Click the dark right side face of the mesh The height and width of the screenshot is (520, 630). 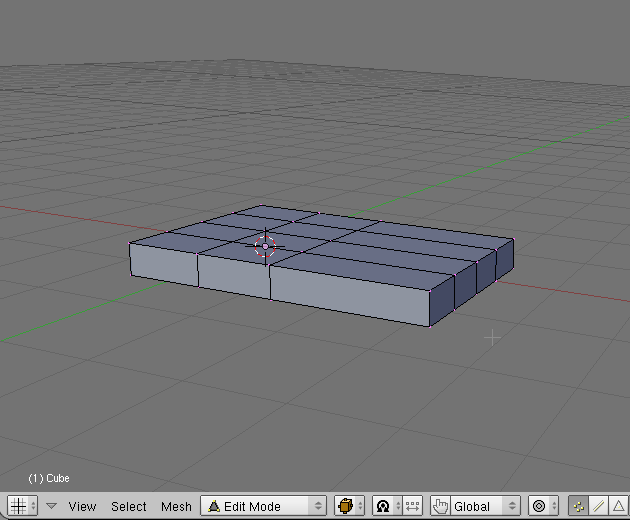[471, 283]
